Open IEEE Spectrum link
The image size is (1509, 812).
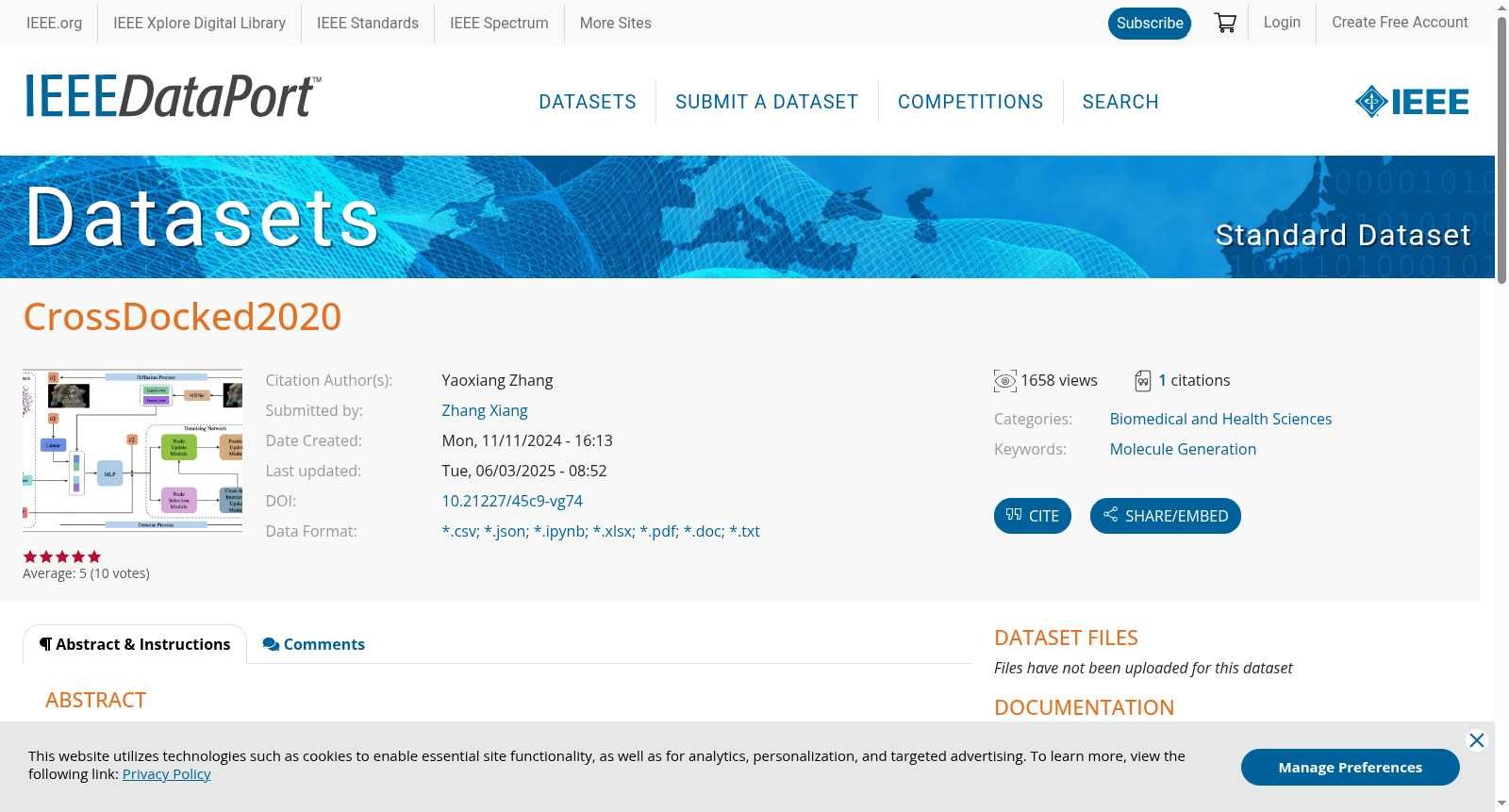coord(499,23)
